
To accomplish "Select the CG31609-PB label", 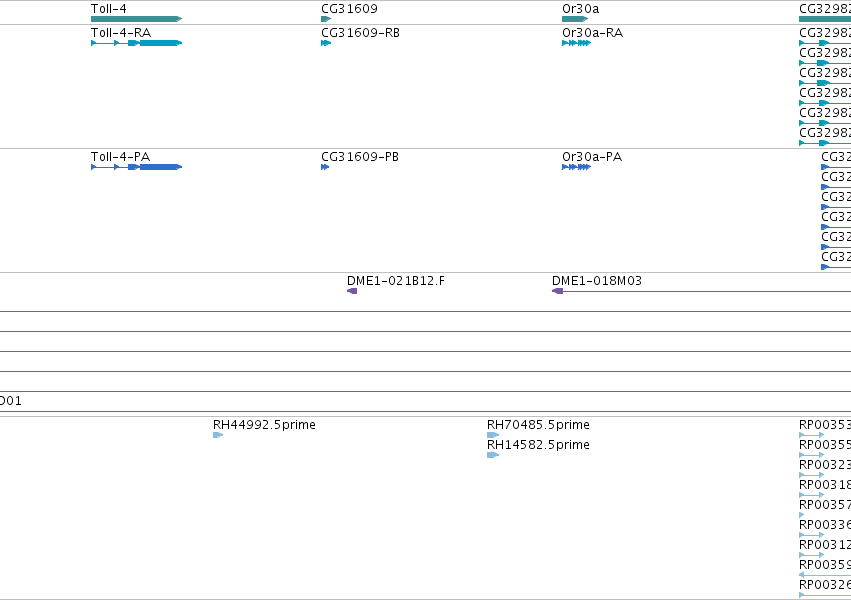I will [x=360, y=157].
